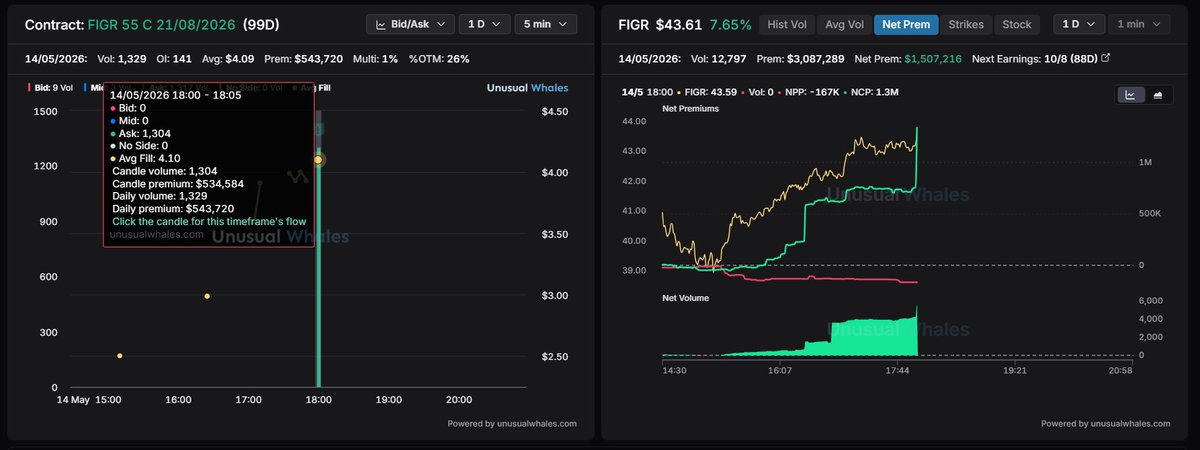
Task: Open the Bid/Ask chart type dropdown
Action: (411, 24)
